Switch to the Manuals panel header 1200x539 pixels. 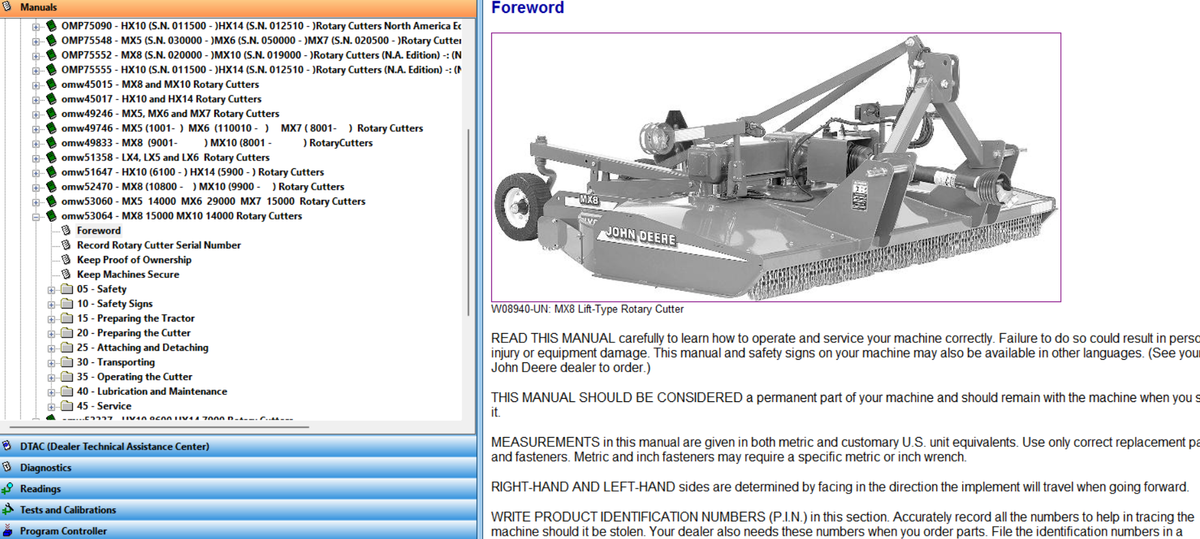(x=38, y=7)
